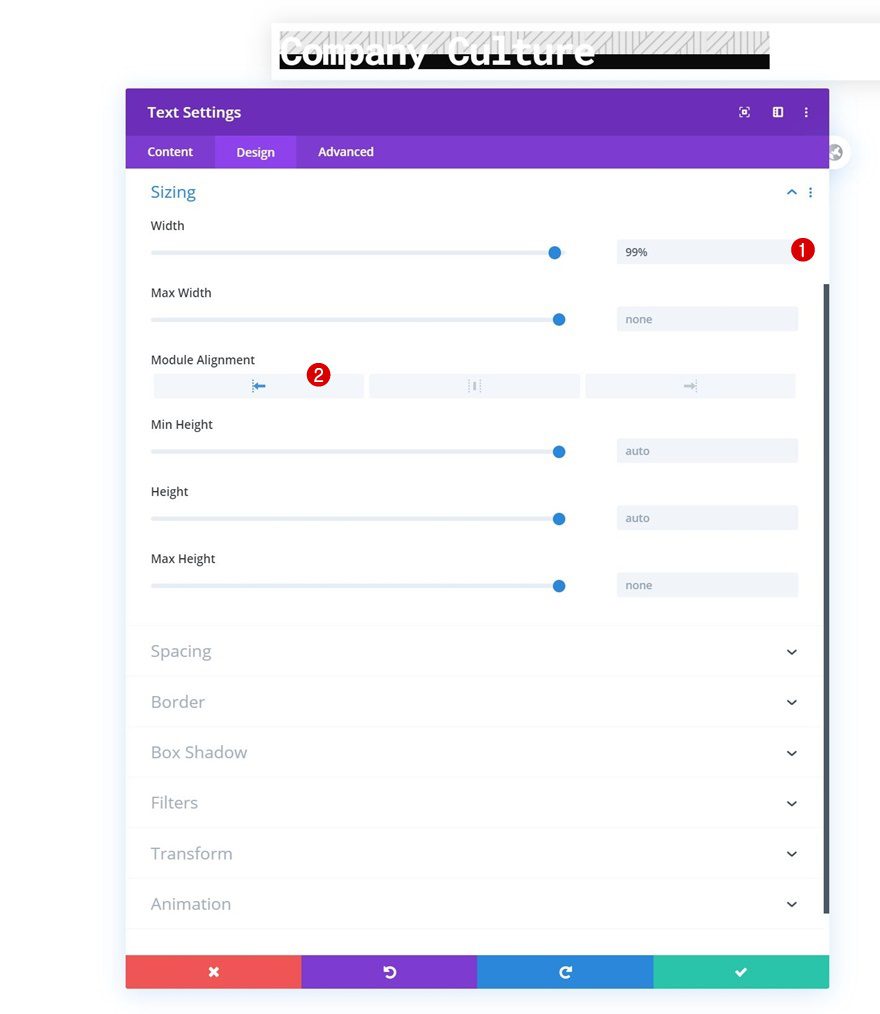Image resolution: width=880 pixels, height=1014 pixels.
Task: Click the Width input showing 99%
Action: (x=707, y=252)
